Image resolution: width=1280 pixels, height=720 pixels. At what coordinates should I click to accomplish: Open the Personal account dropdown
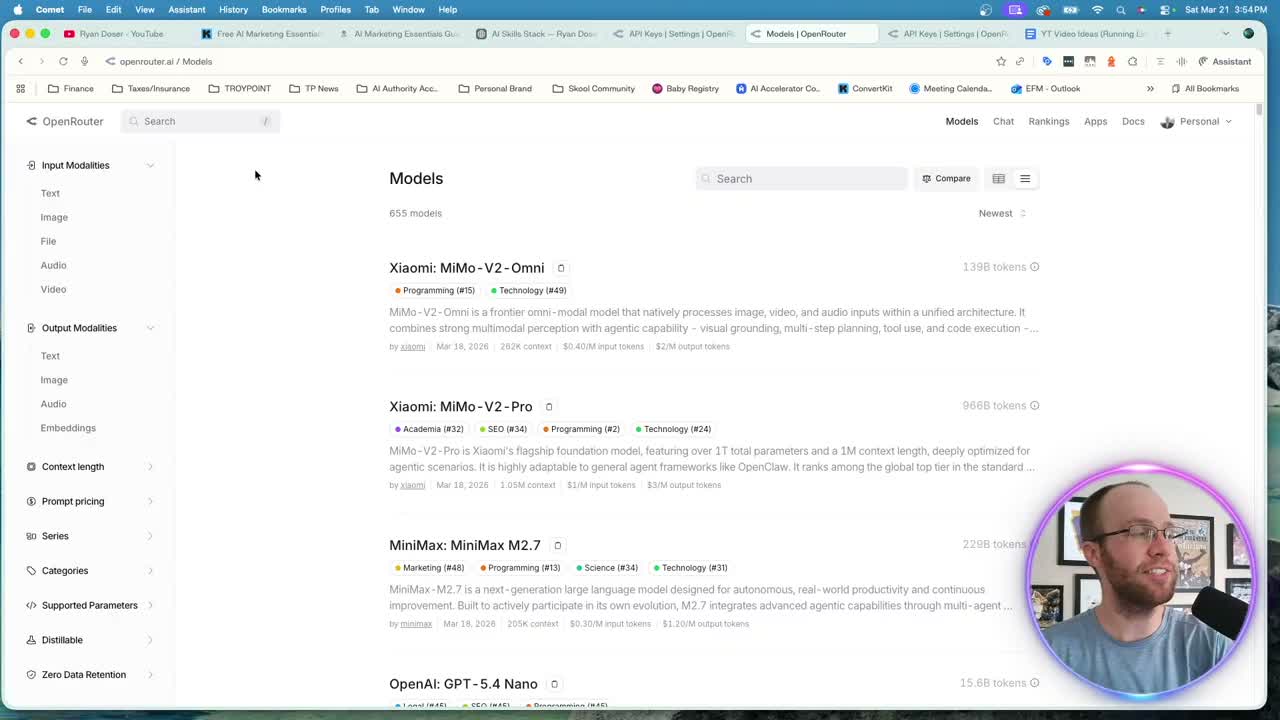pyautogui.click(x=1196, y=121)
